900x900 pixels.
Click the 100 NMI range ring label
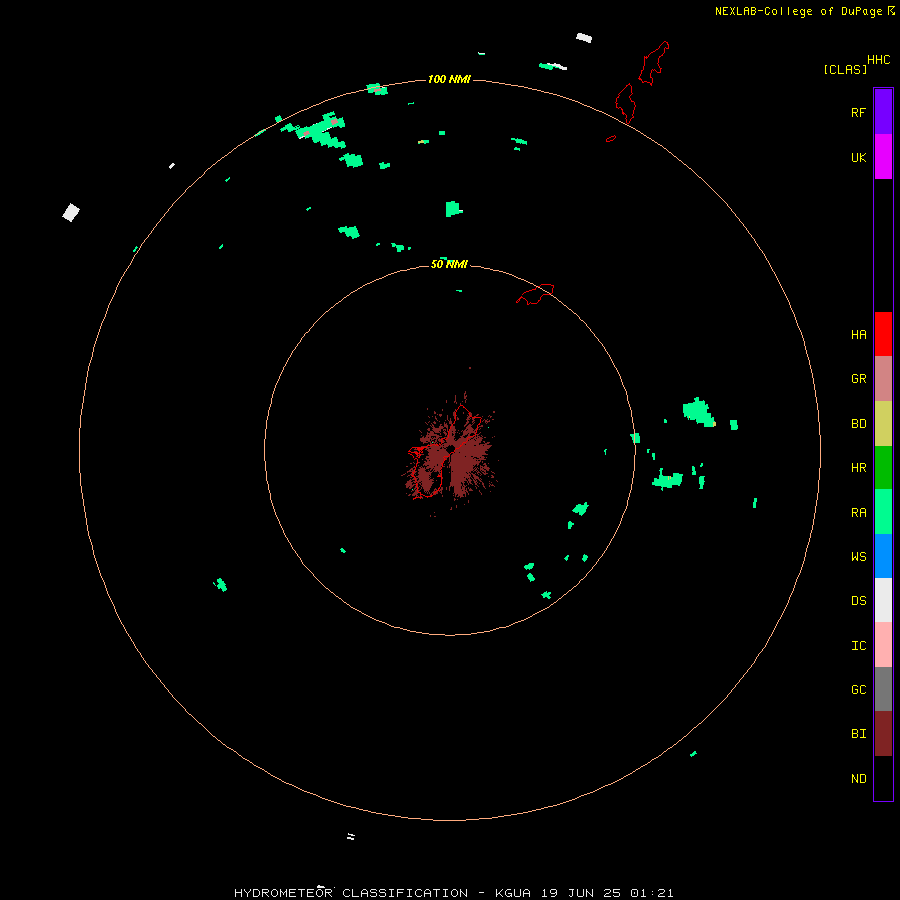click(449, 79)
